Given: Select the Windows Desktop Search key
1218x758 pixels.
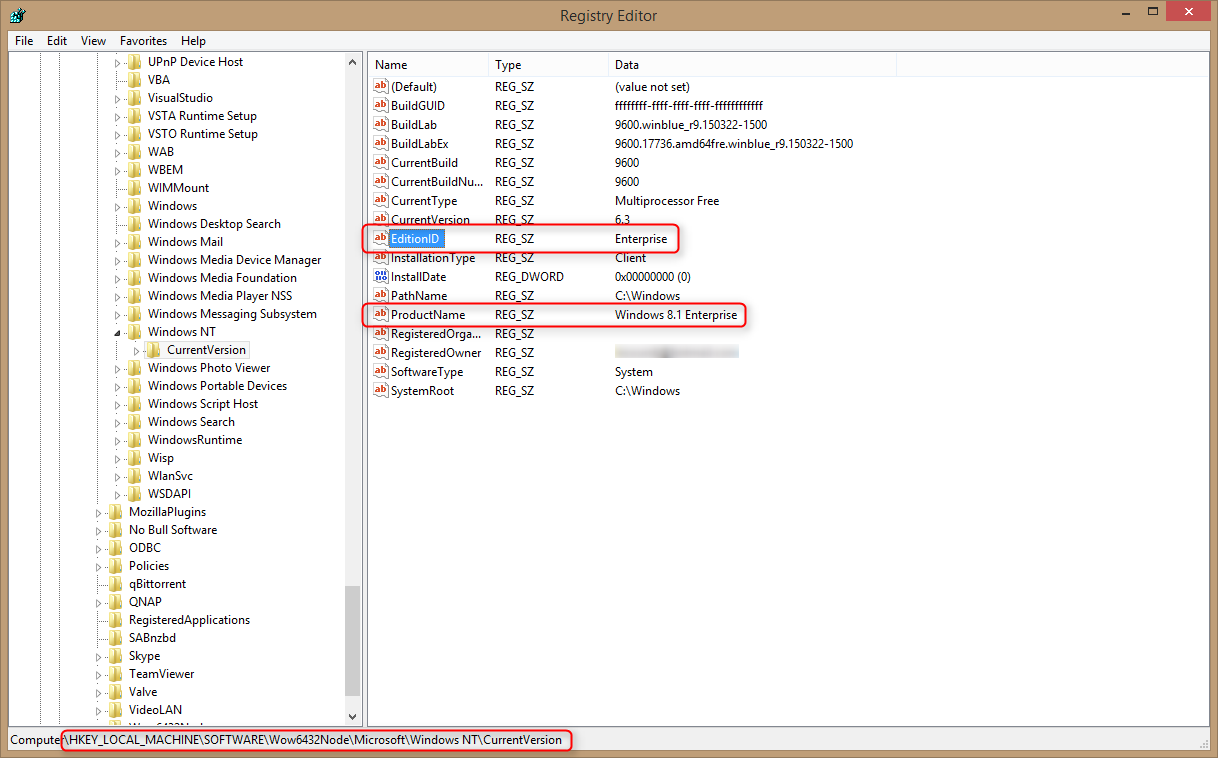Looking at the screenshot, I should click(214, 224).
